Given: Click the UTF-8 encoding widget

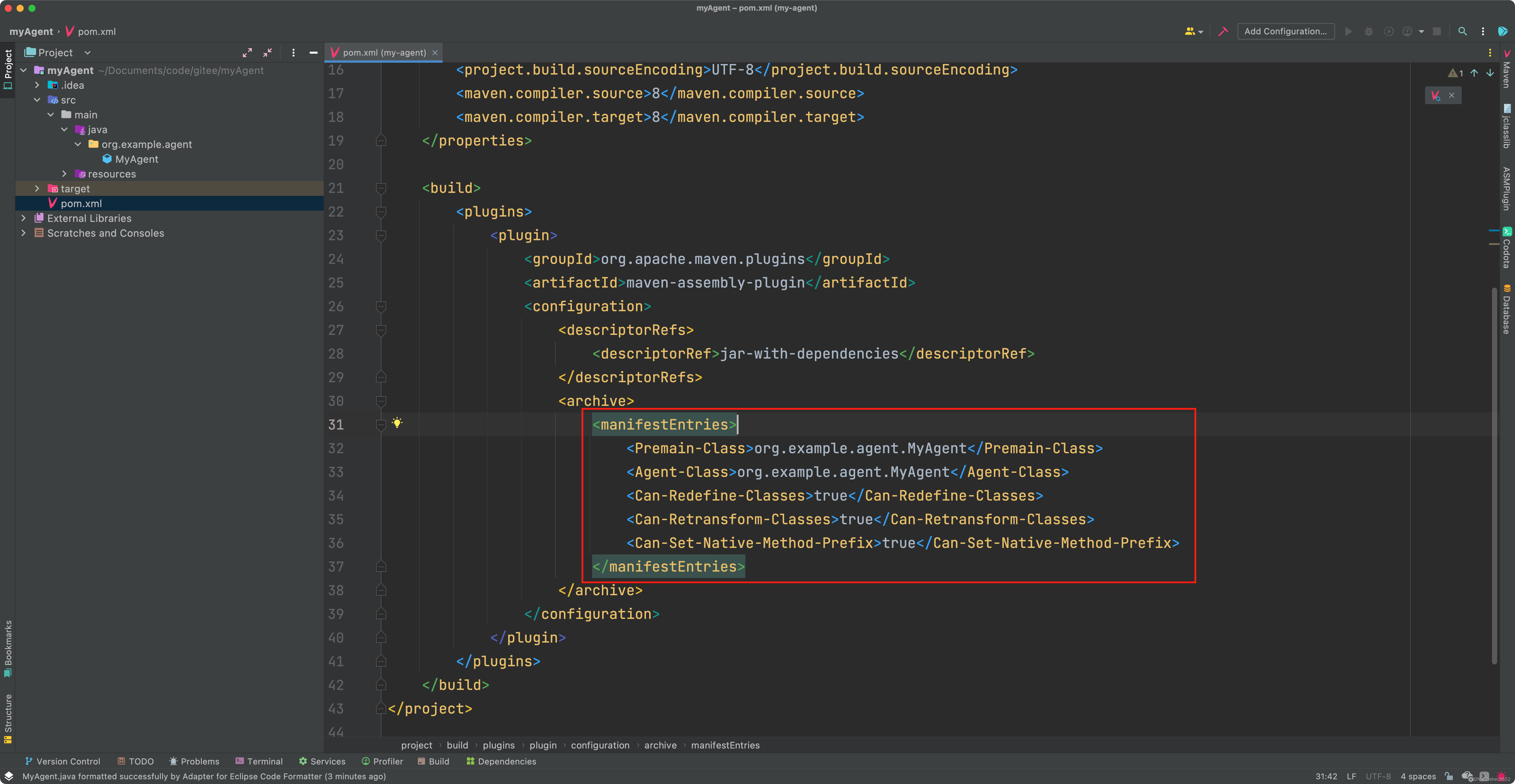Looking at the screenshot, I should [1378, 776].
